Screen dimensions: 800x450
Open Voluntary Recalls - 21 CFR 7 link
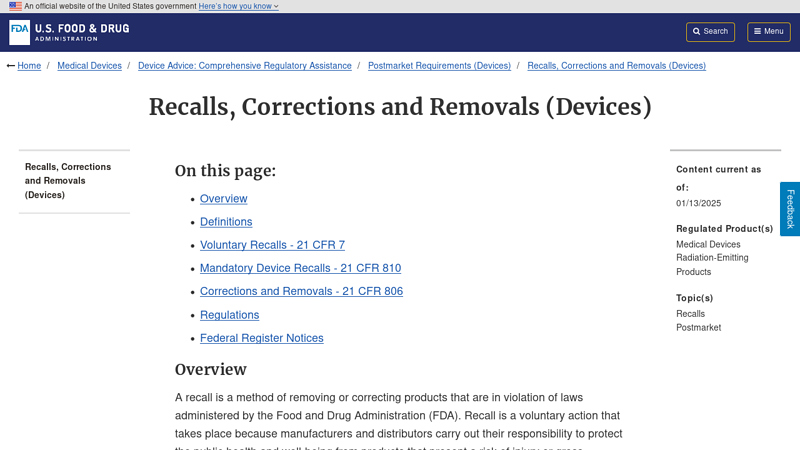coord(272,245)
